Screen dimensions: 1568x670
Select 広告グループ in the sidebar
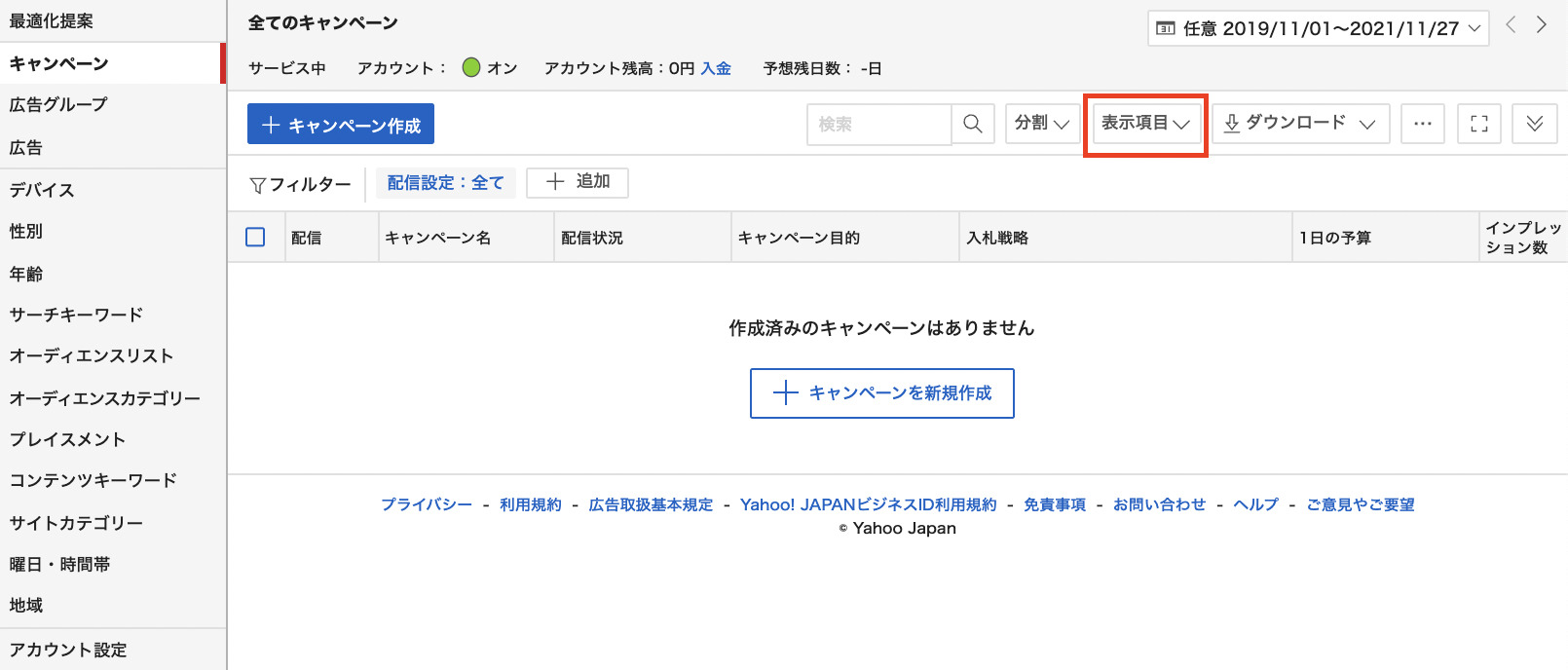(58, 104)
